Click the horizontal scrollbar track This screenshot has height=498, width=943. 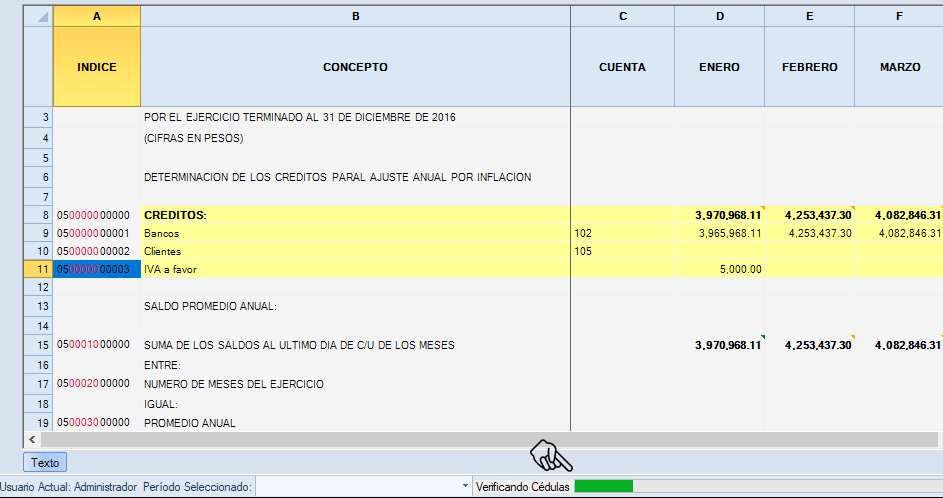480,440
